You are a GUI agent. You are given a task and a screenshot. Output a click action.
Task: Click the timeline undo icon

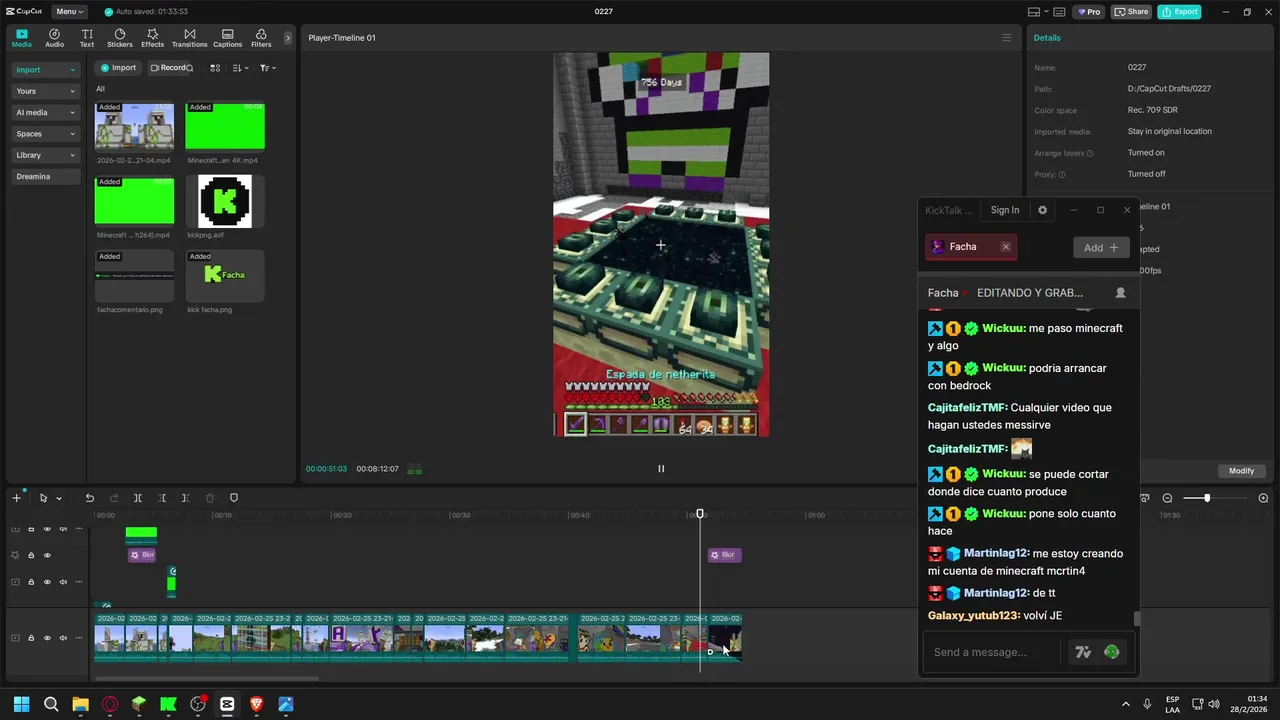point(89,498)
